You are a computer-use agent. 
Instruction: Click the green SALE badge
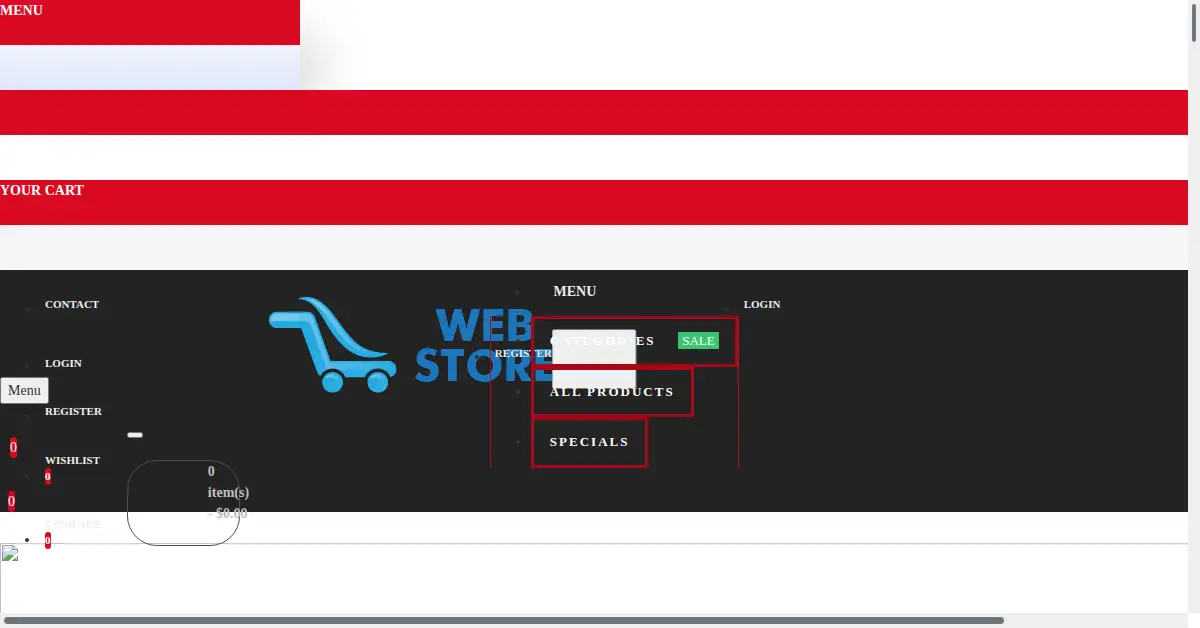(698, 341)
